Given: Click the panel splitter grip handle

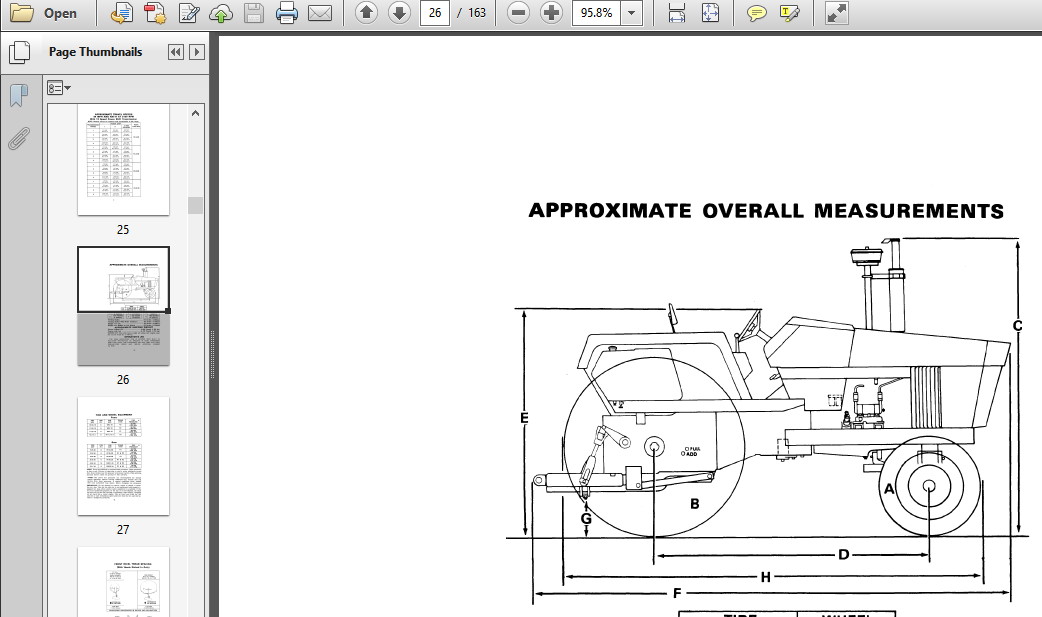Looking at the screenshot, I should [213, 354].
